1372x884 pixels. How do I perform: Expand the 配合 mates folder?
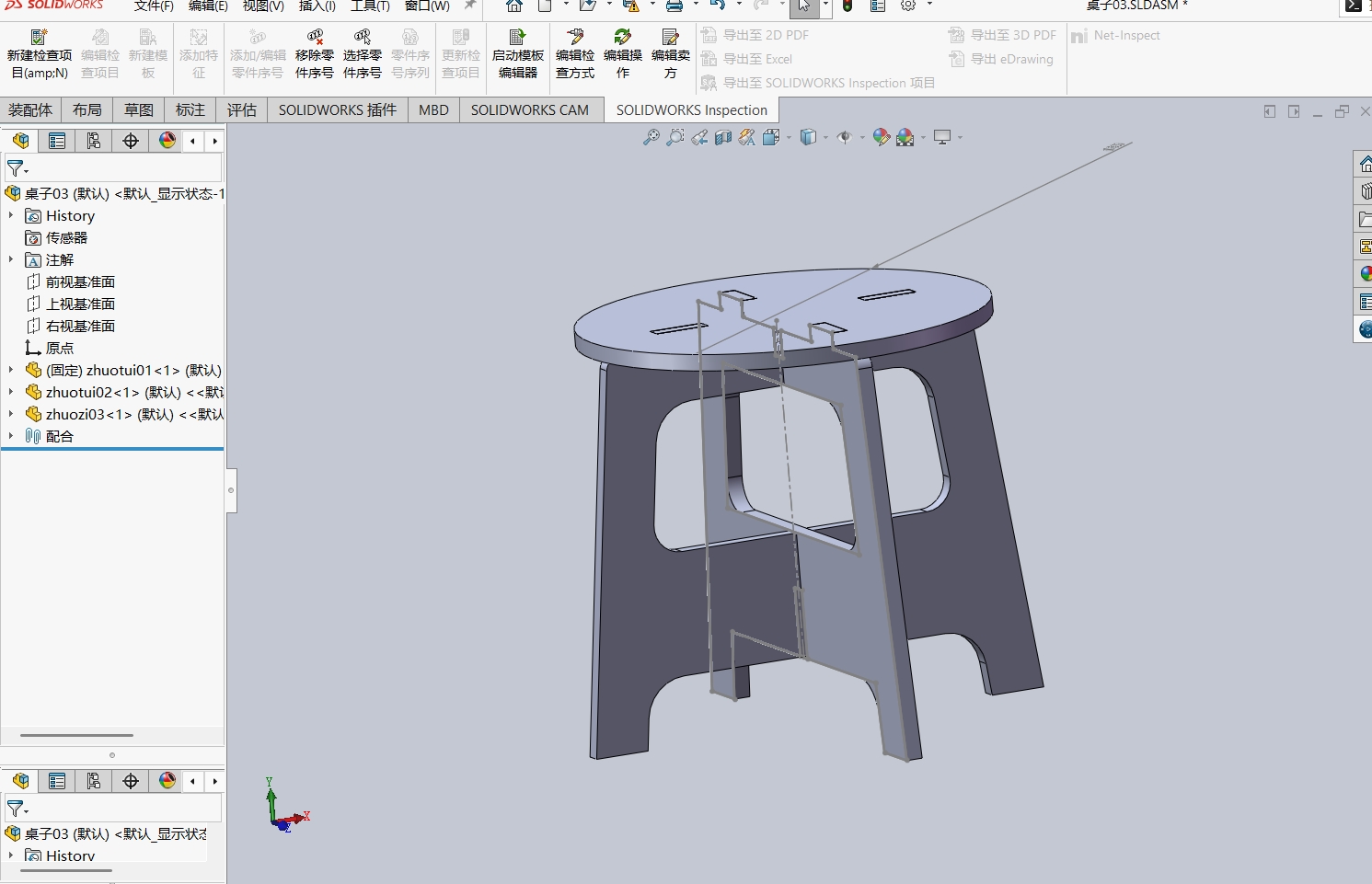11,436
